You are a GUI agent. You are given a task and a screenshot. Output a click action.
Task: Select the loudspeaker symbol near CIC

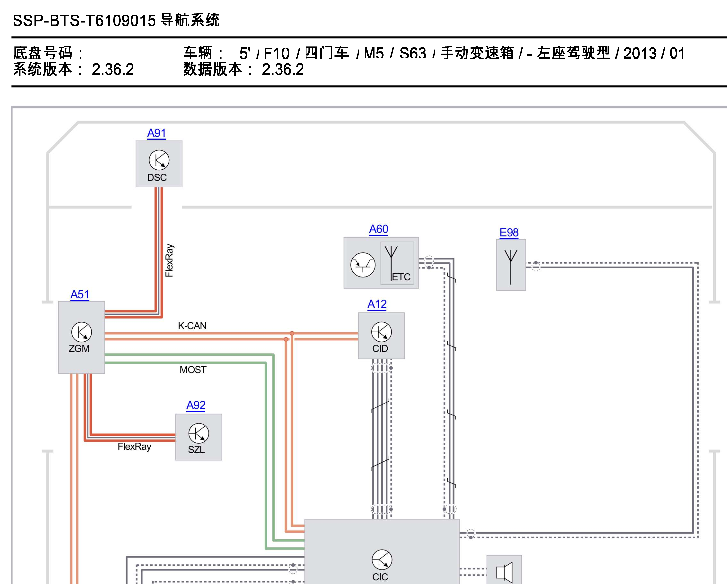504,570
